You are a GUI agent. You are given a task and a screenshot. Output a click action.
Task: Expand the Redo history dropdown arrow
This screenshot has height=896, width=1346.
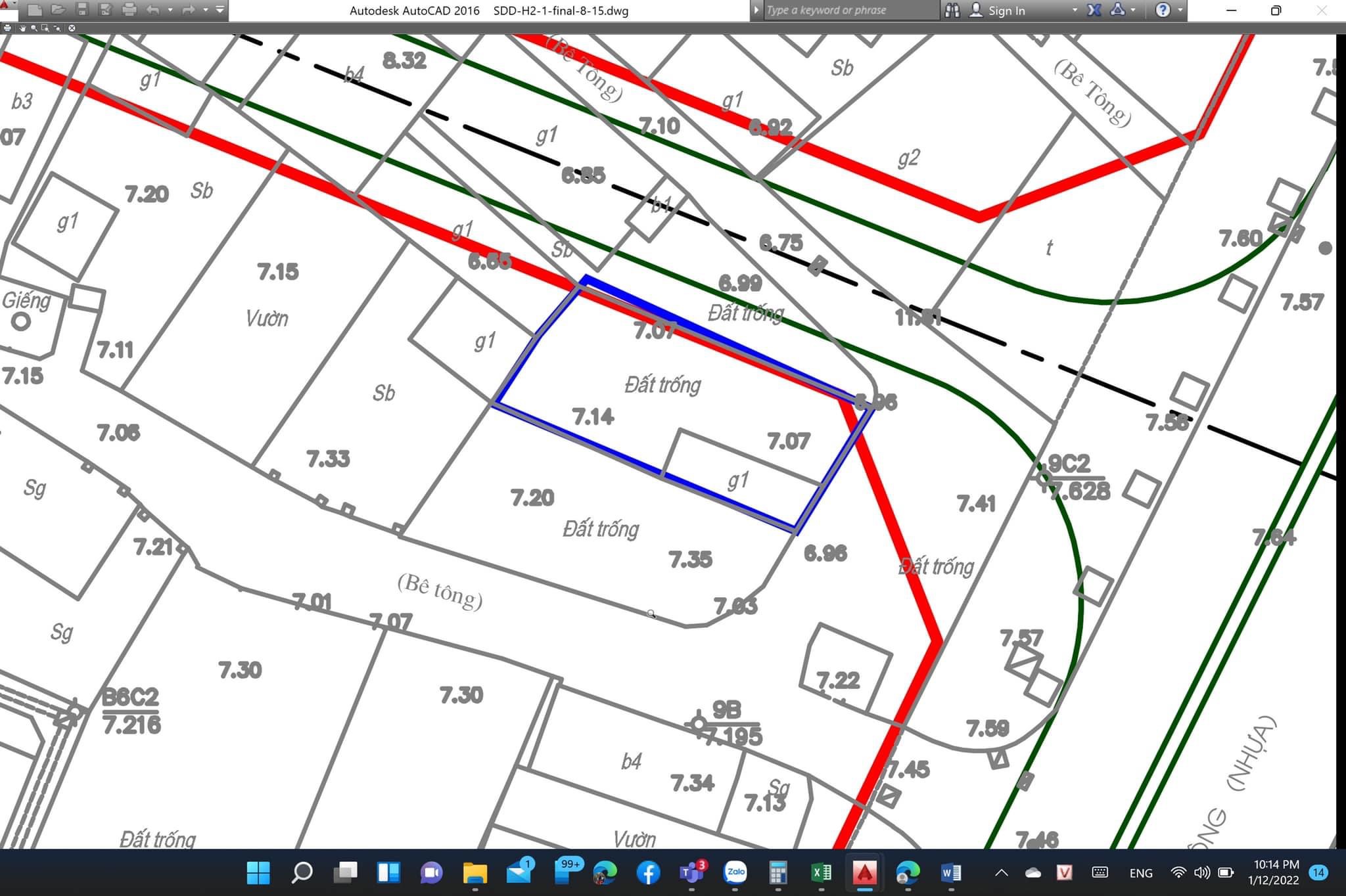tap(206, 10)
